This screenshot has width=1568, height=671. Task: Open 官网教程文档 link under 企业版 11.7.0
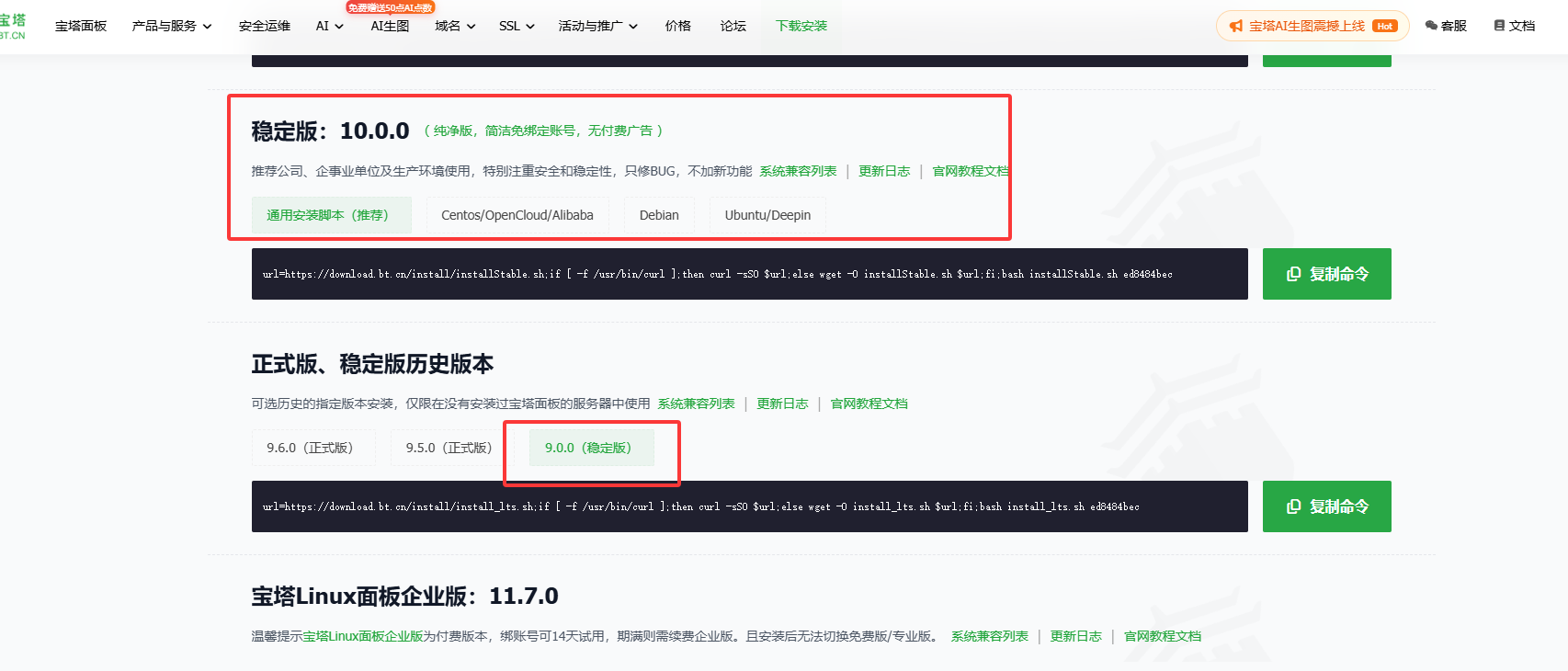point(1163,636)
